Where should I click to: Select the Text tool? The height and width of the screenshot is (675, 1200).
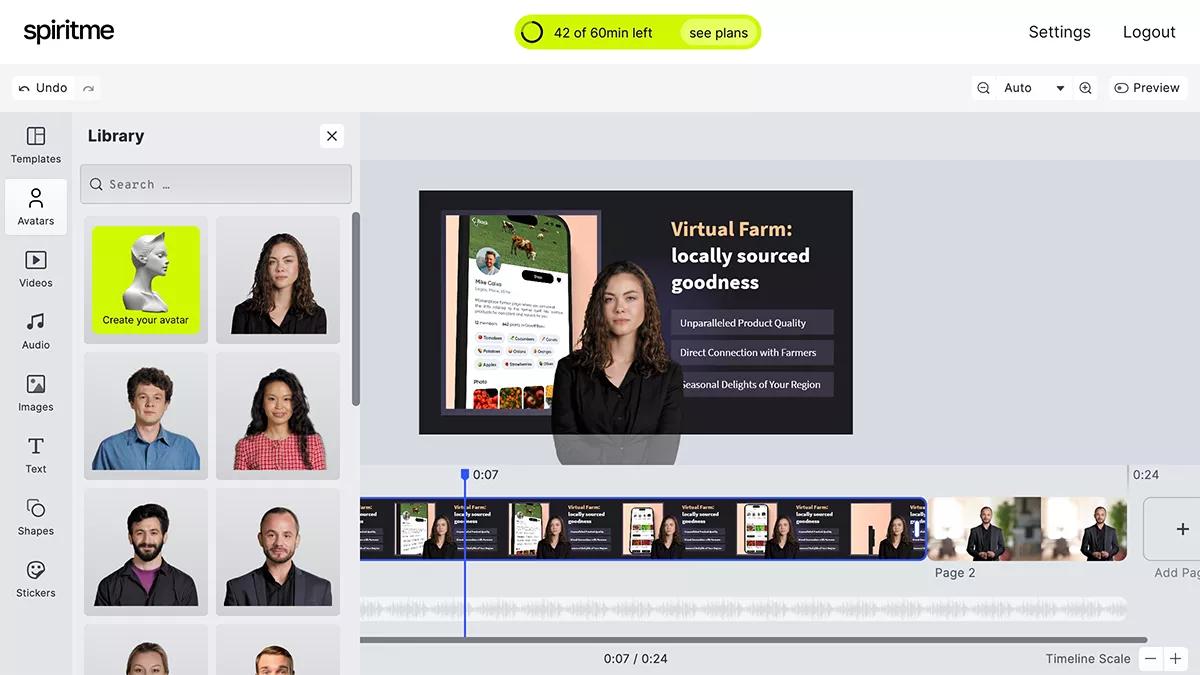pyautogui.click(x=36, y=455)
